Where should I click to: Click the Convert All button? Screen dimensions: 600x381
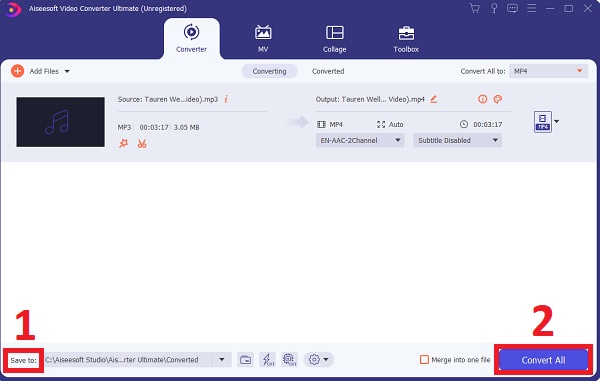543,360
